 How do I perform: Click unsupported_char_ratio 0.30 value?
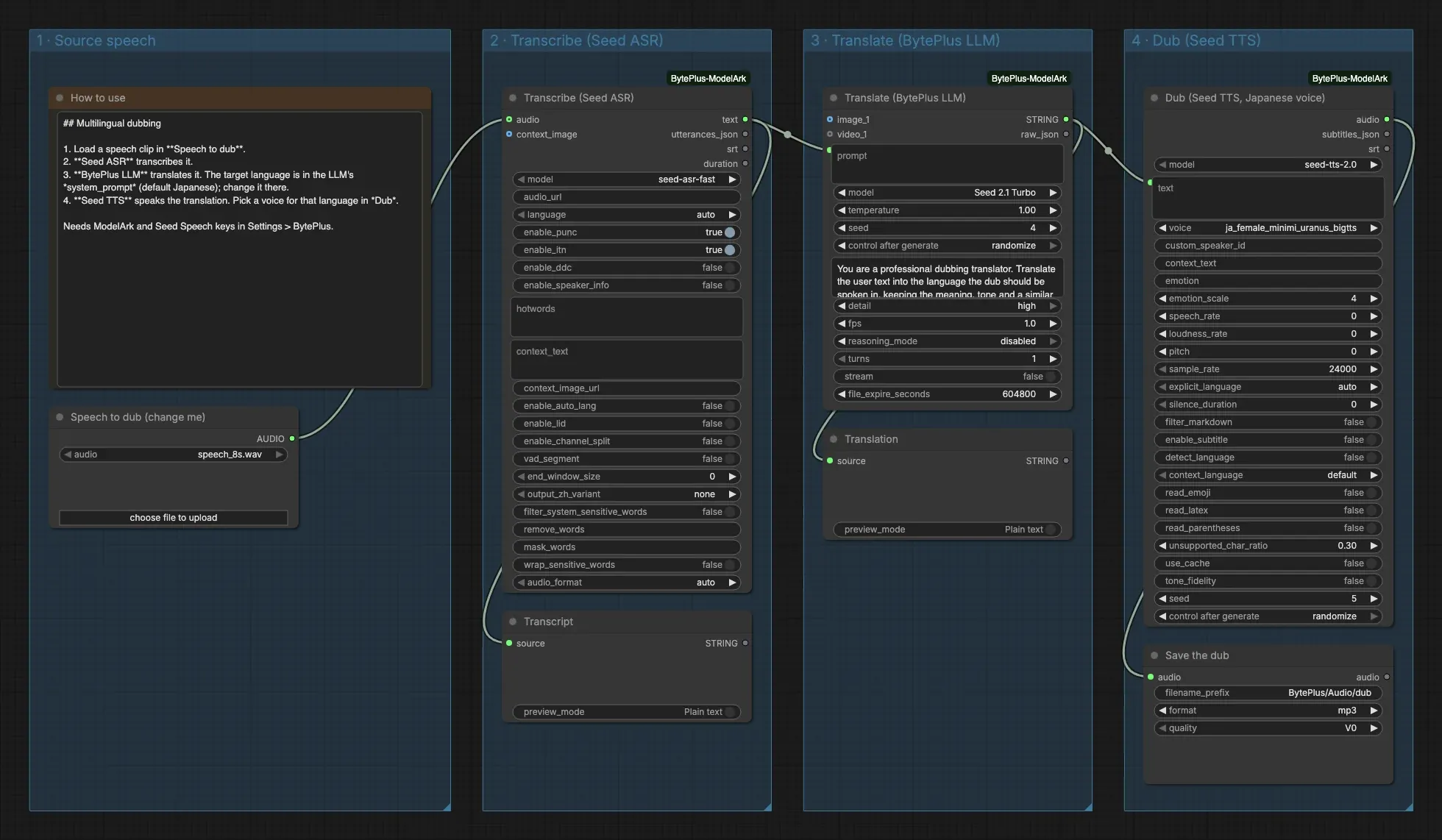(x=1346, y=546)
